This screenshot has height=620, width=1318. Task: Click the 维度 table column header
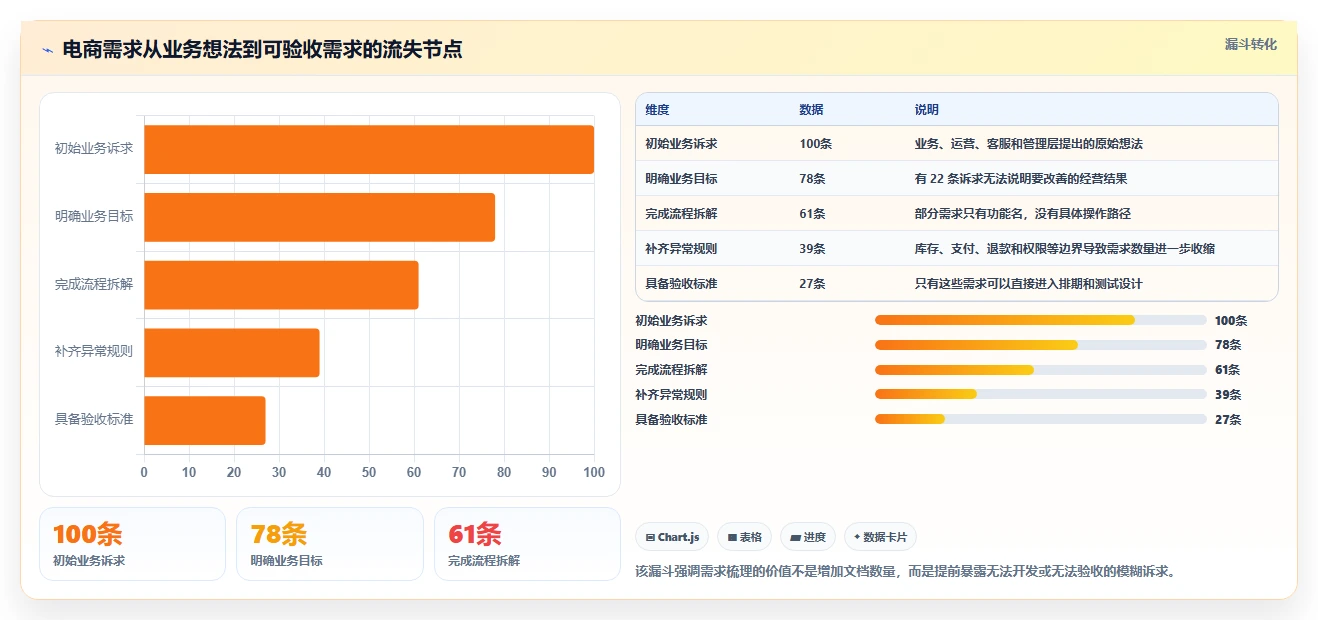pyautogui.click(x=657, y=110)
